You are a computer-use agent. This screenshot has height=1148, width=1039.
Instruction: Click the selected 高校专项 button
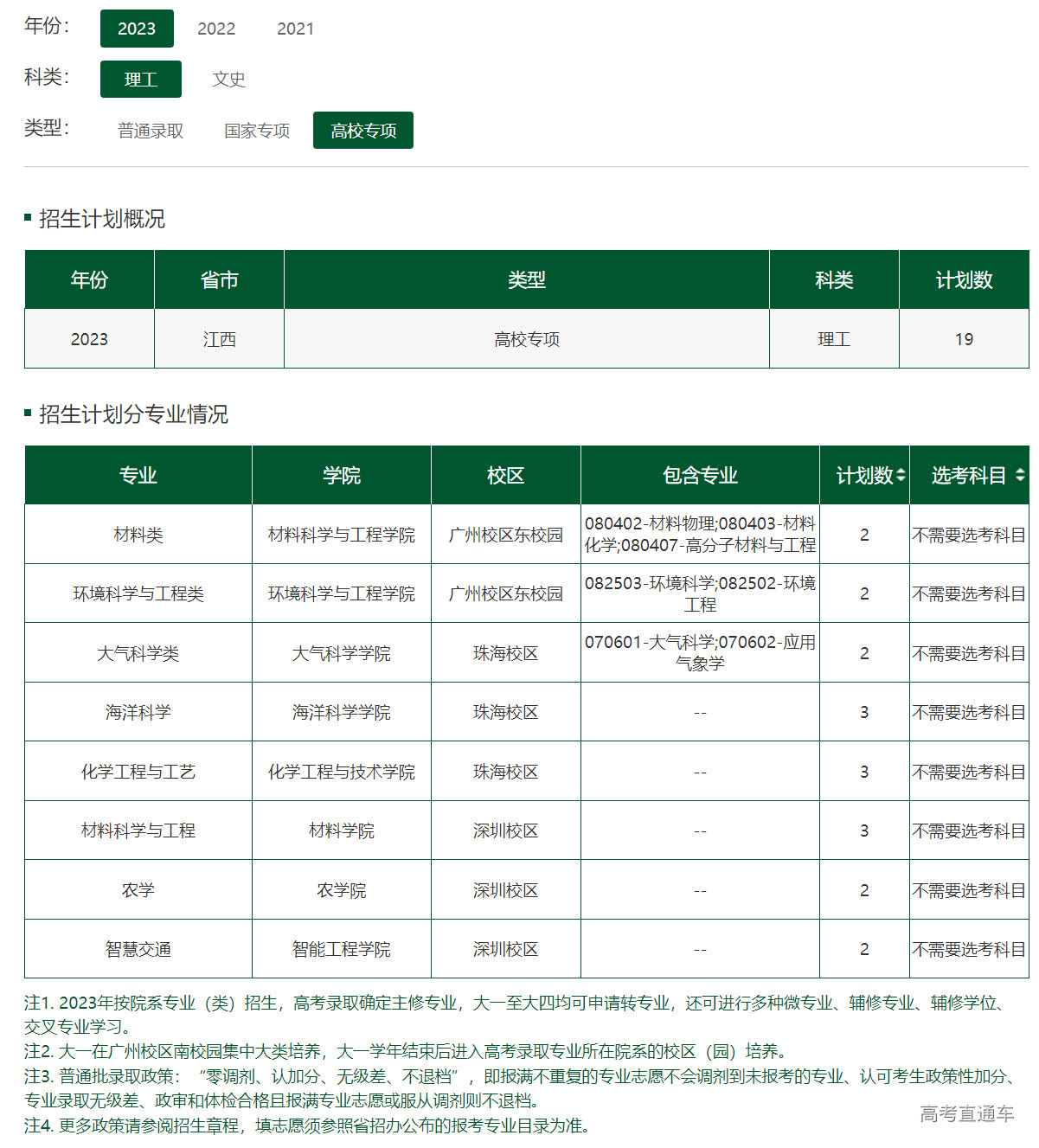(x=362, y=130)
